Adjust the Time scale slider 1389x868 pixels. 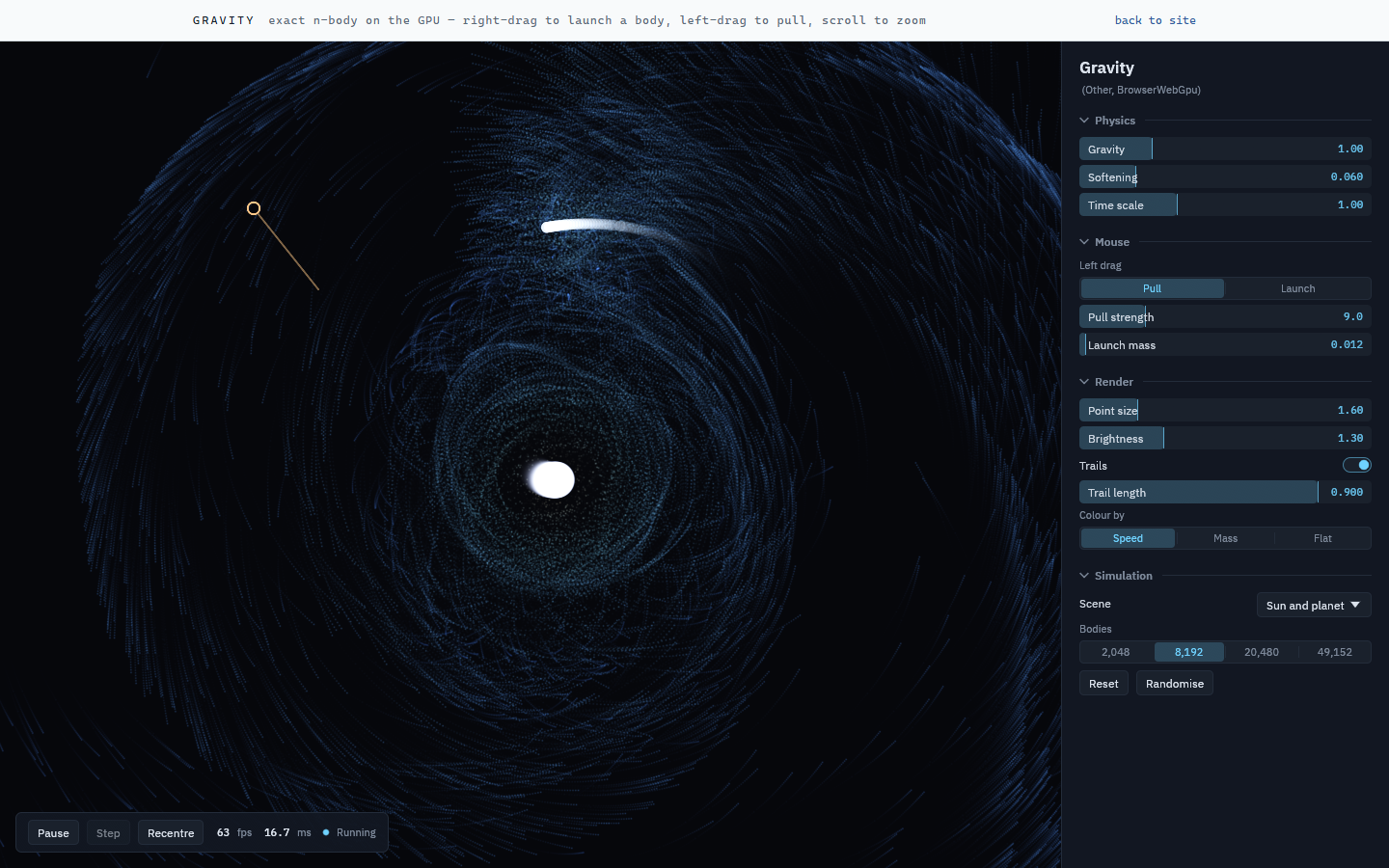coord(1225,204)
